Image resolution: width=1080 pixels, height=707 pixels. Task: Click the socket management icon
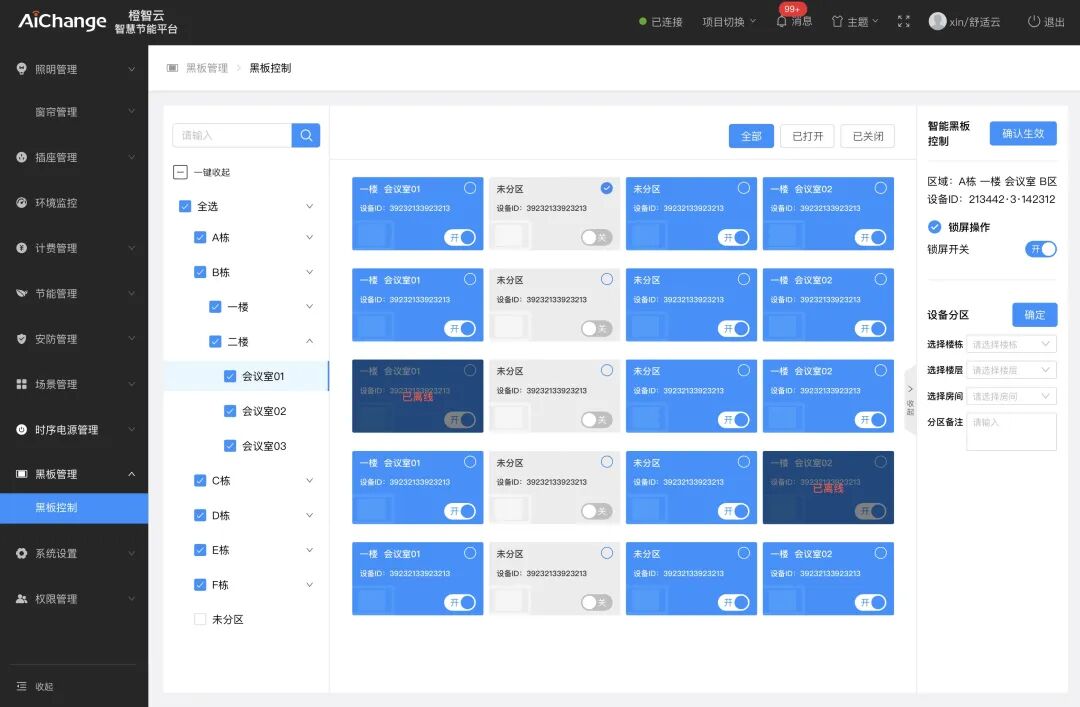pyautogui.click(x=21, y=157)
